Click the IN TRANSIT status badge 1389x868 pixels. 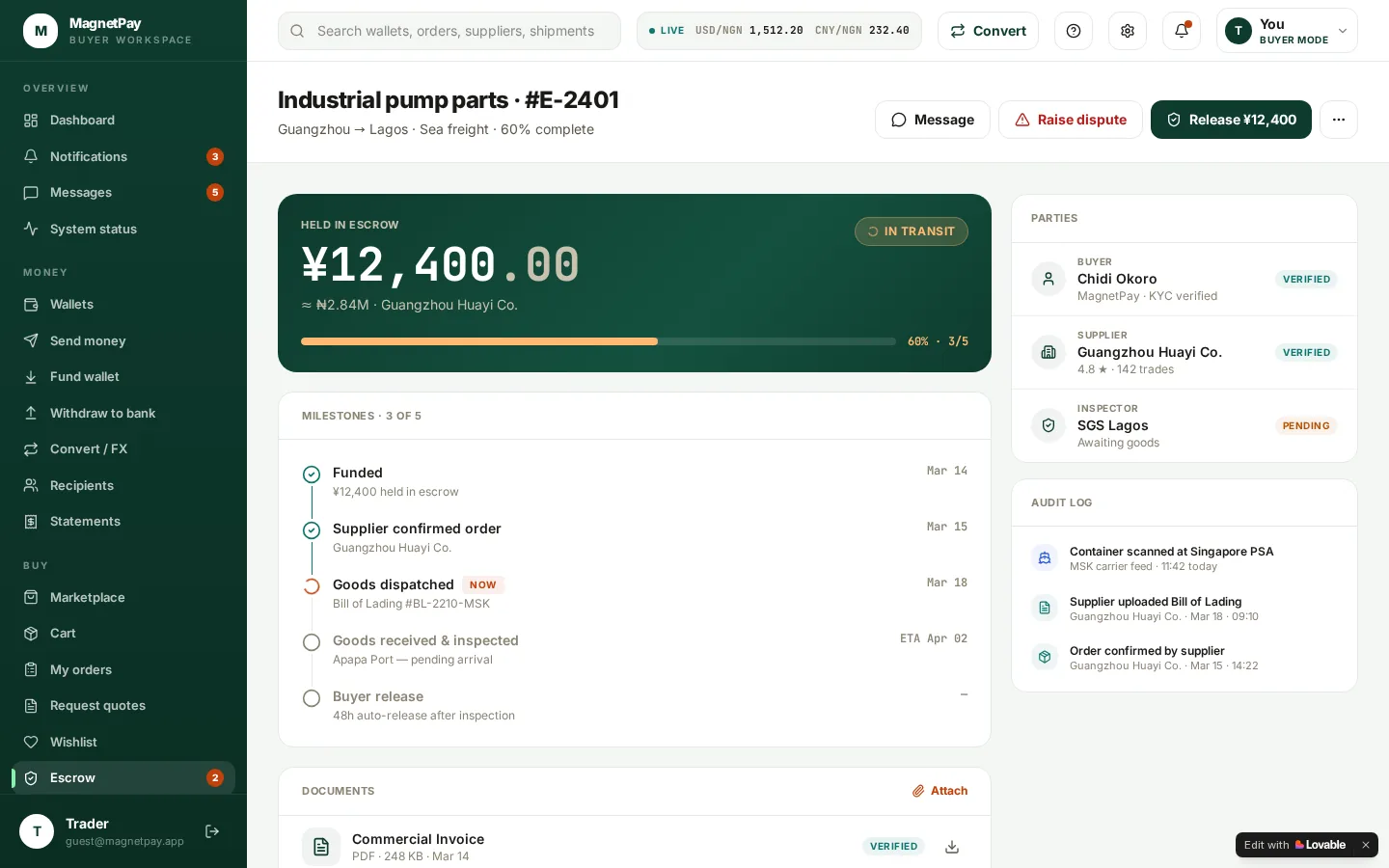click(912, 231)
